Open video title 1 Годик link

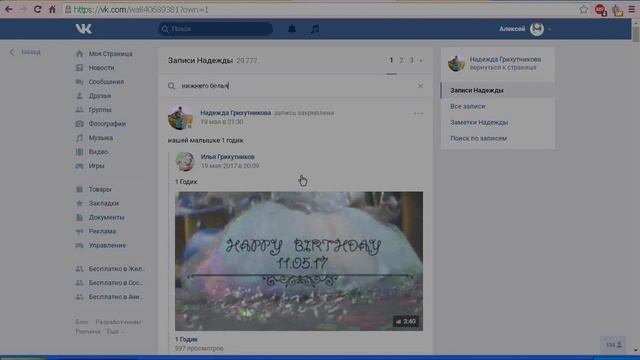pos(187,339)
